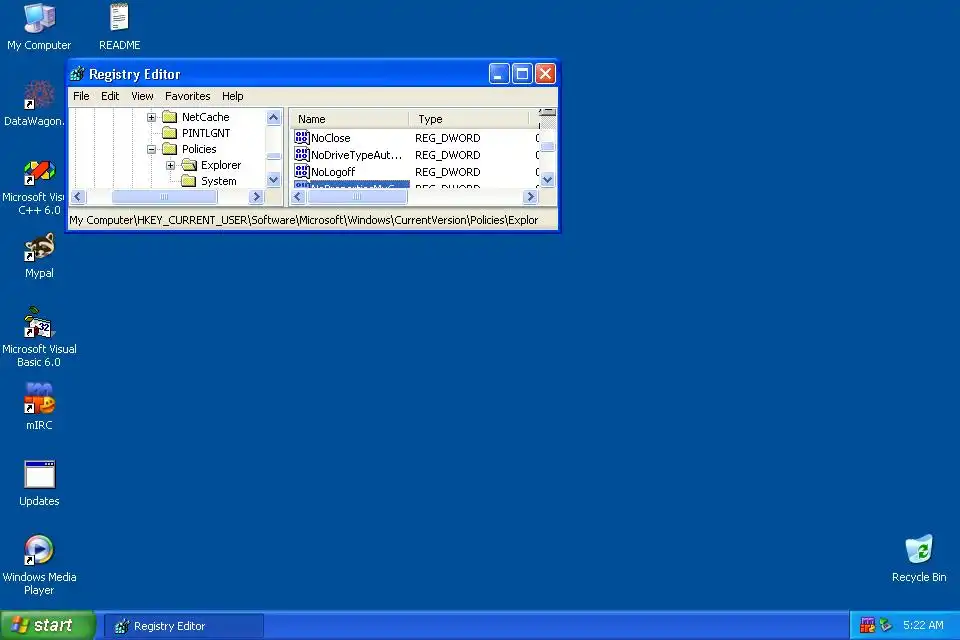The width and height of the screenshot is (960, 640).
Task: Click the values pane scroll right arrow
Action: [531, 197]
